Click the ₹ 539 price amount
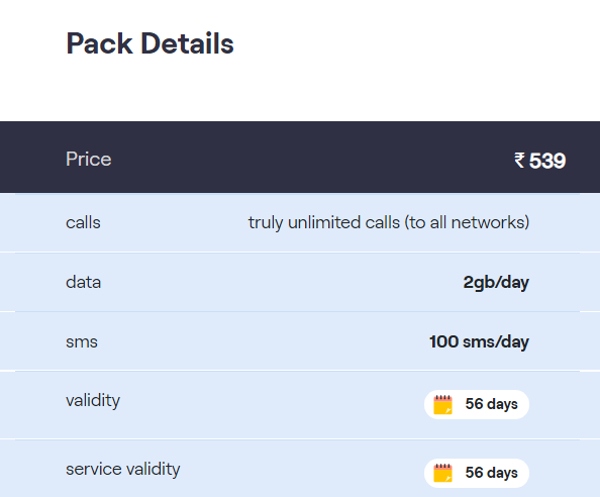This screenshot has width=600, height=497. click(x=540, y=160)
